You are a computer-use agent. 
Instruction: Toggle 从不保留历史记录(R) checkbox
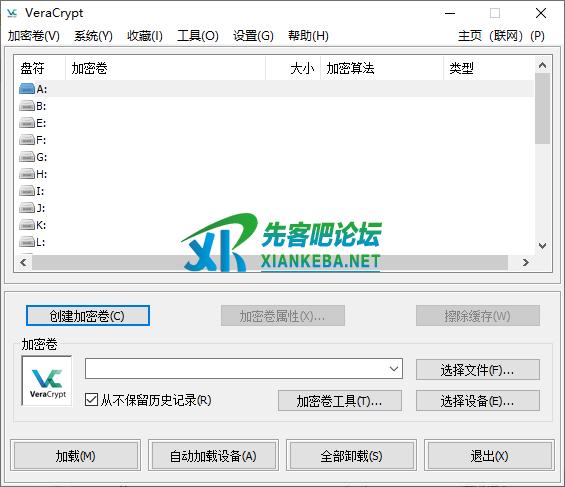pyautogui.click(x=91, y=400)
